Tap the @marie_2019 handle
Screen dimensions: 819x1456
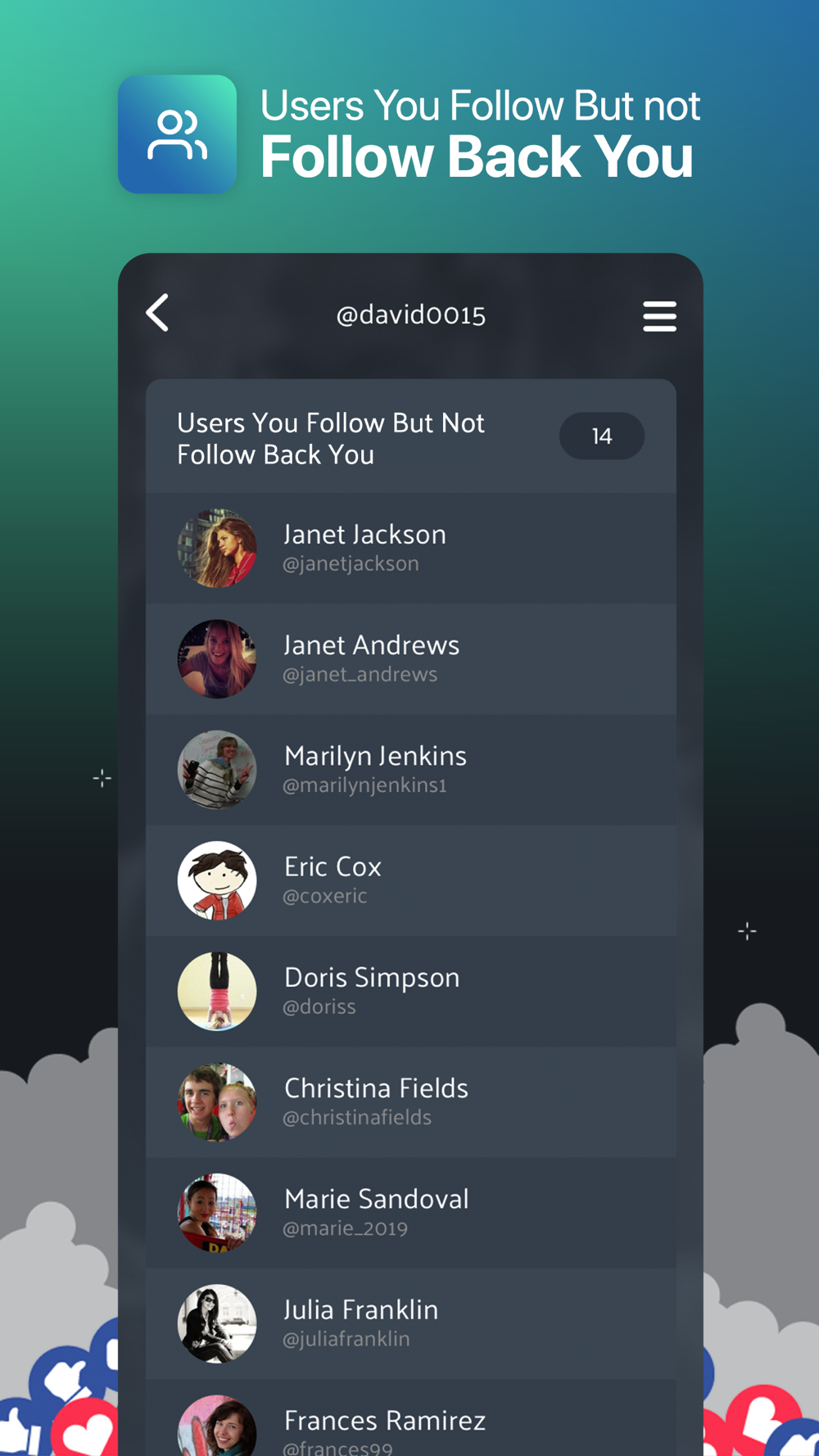(345, 1228)
